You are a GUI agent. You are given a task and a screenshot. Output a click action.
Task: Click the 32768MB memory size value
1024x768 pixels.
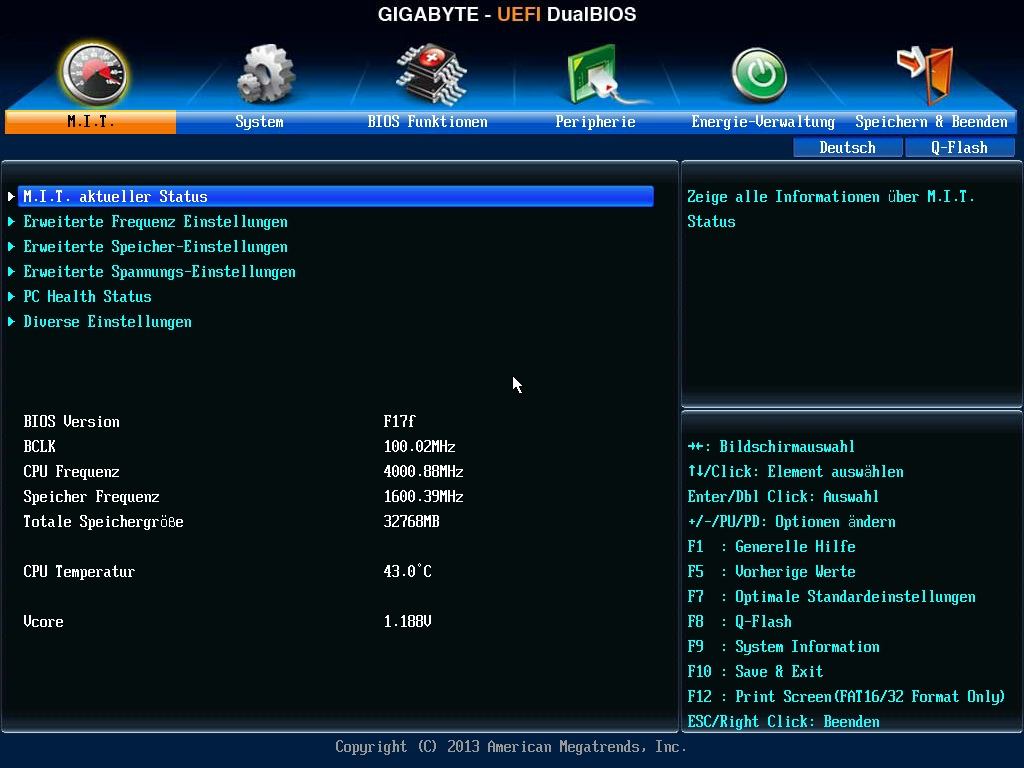tap(411, 522)
